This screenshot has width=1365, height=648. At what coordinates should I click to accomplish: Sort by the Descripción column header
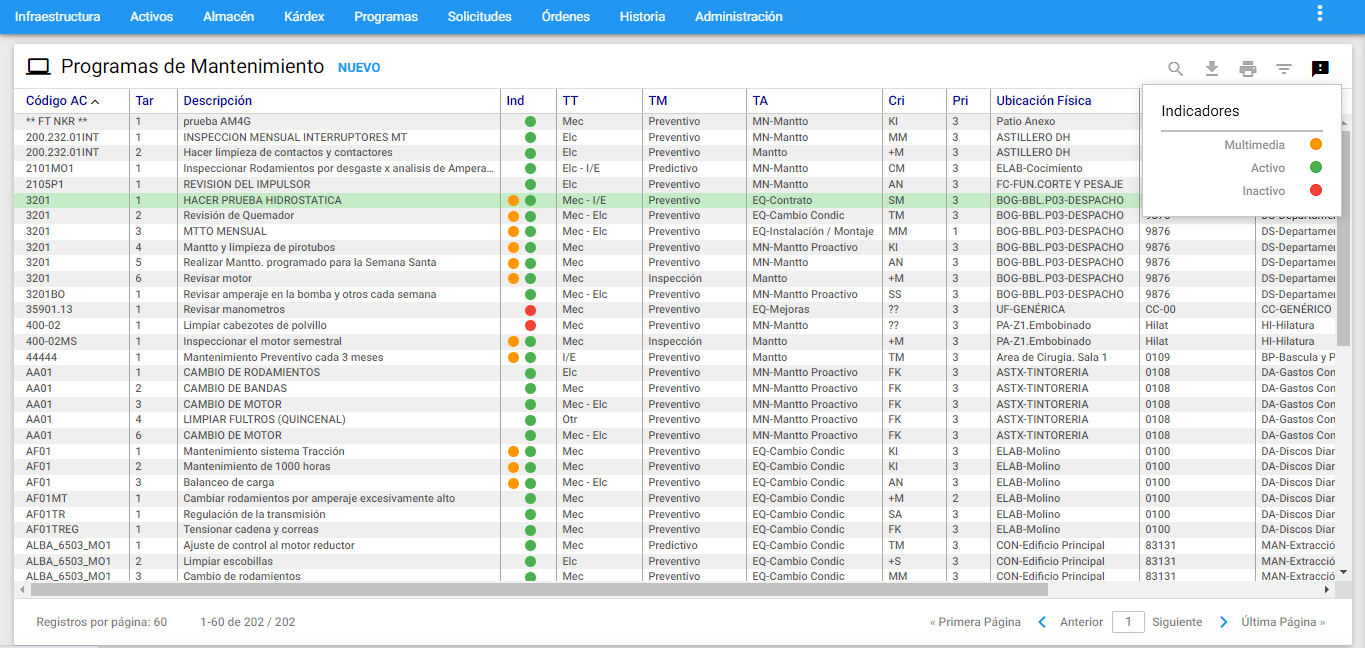(218, 101)
